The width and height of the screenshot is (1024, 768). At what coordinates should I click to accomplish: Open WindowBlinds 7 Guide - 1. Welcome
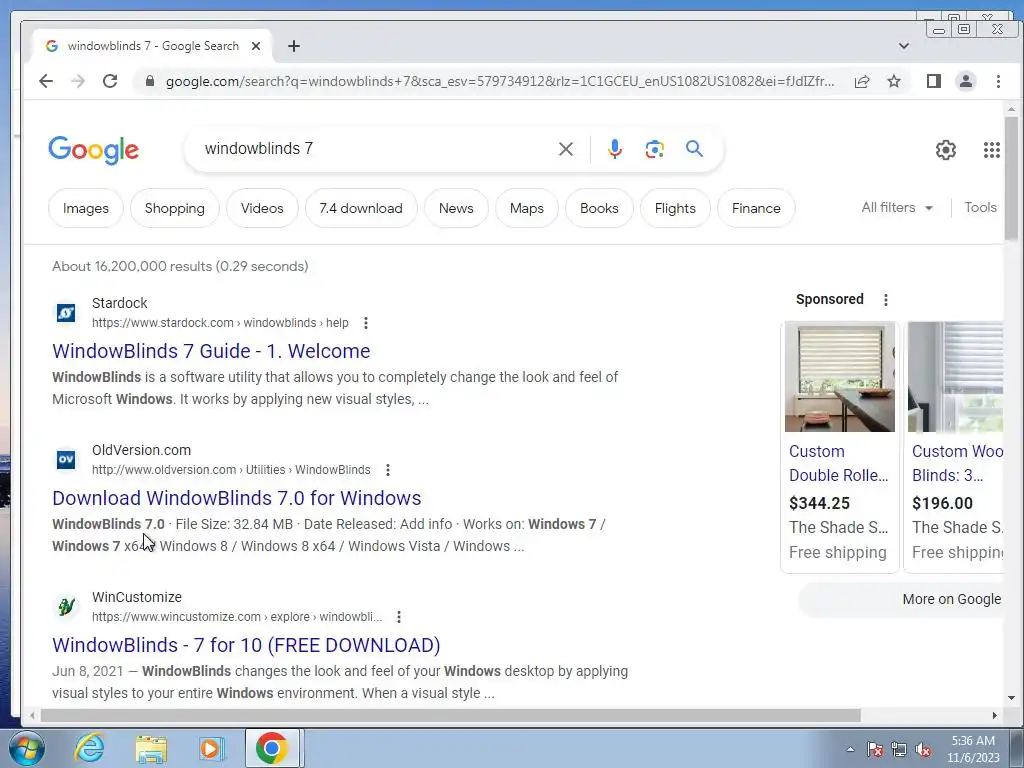point(211,351)
